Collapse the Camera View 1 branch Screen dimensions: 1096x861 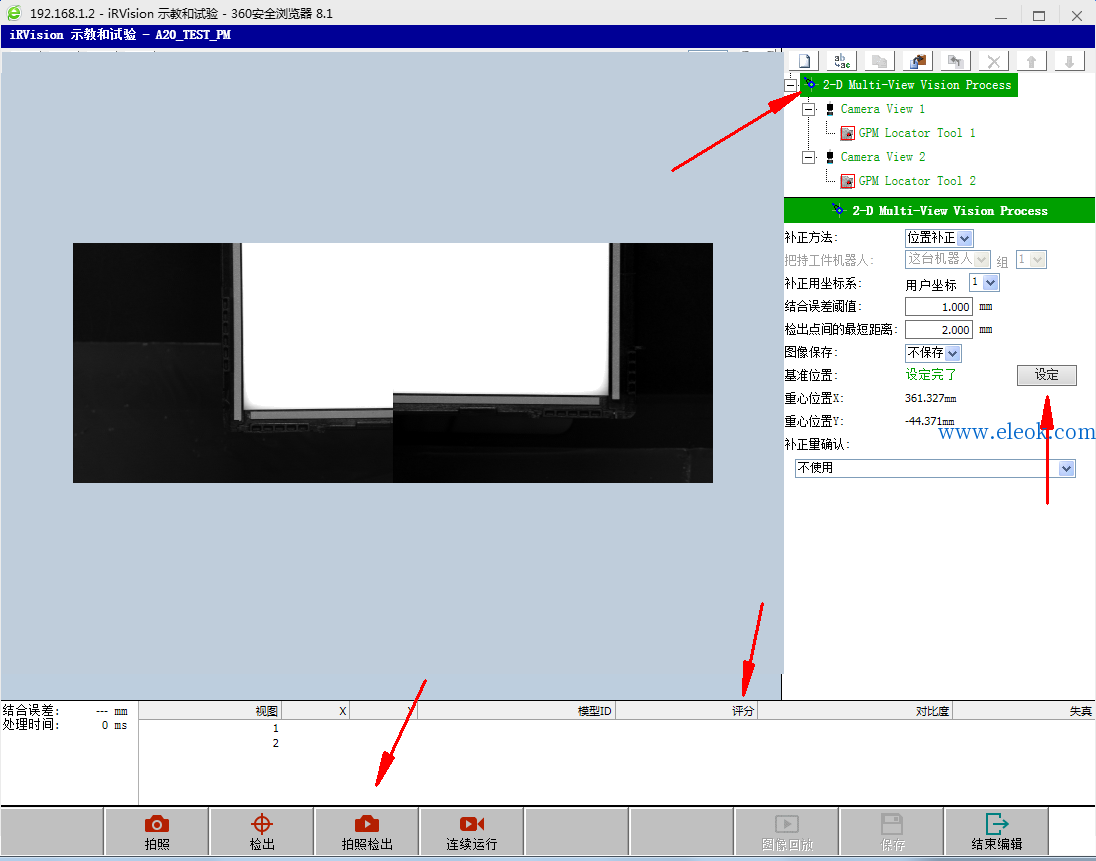pyautogui.click(x=809, y=109)
